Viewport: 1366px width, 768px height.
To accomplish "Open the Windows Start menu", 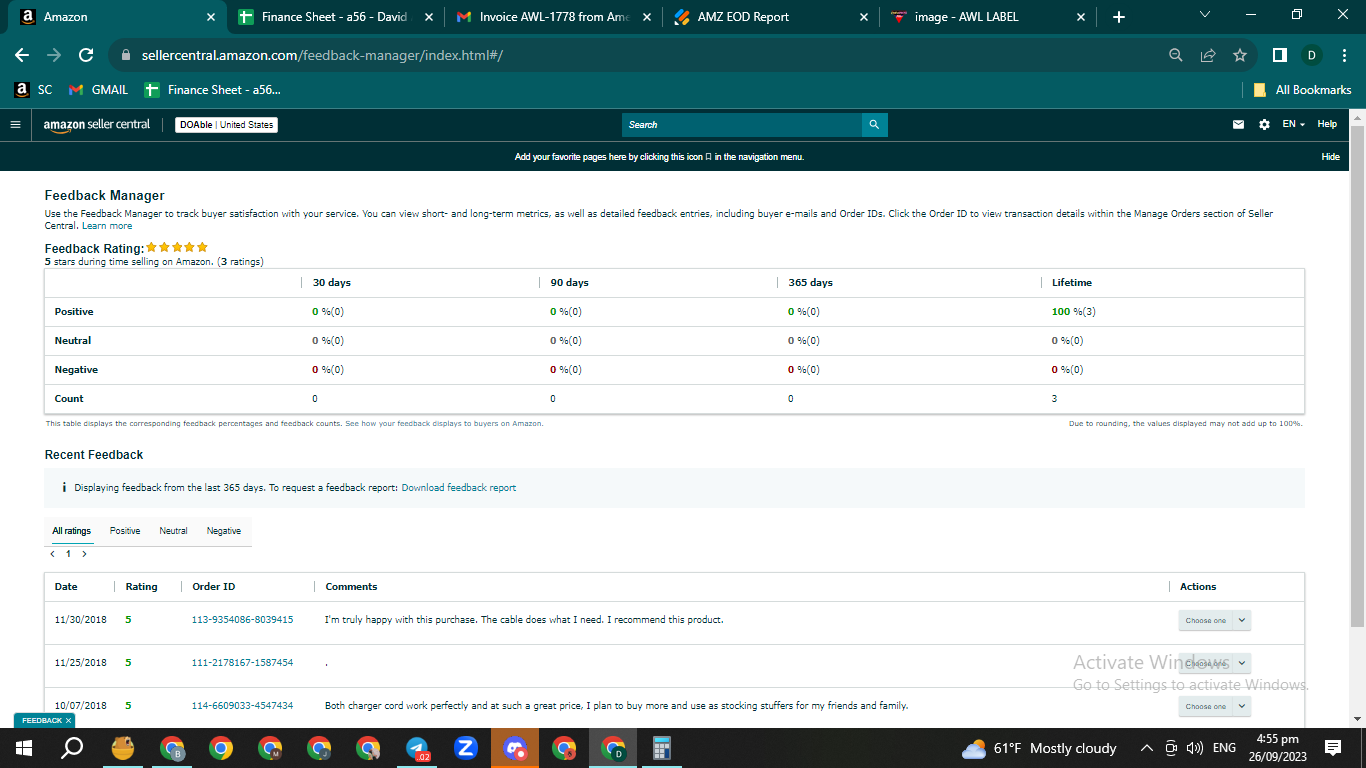I will coord(23,748).
